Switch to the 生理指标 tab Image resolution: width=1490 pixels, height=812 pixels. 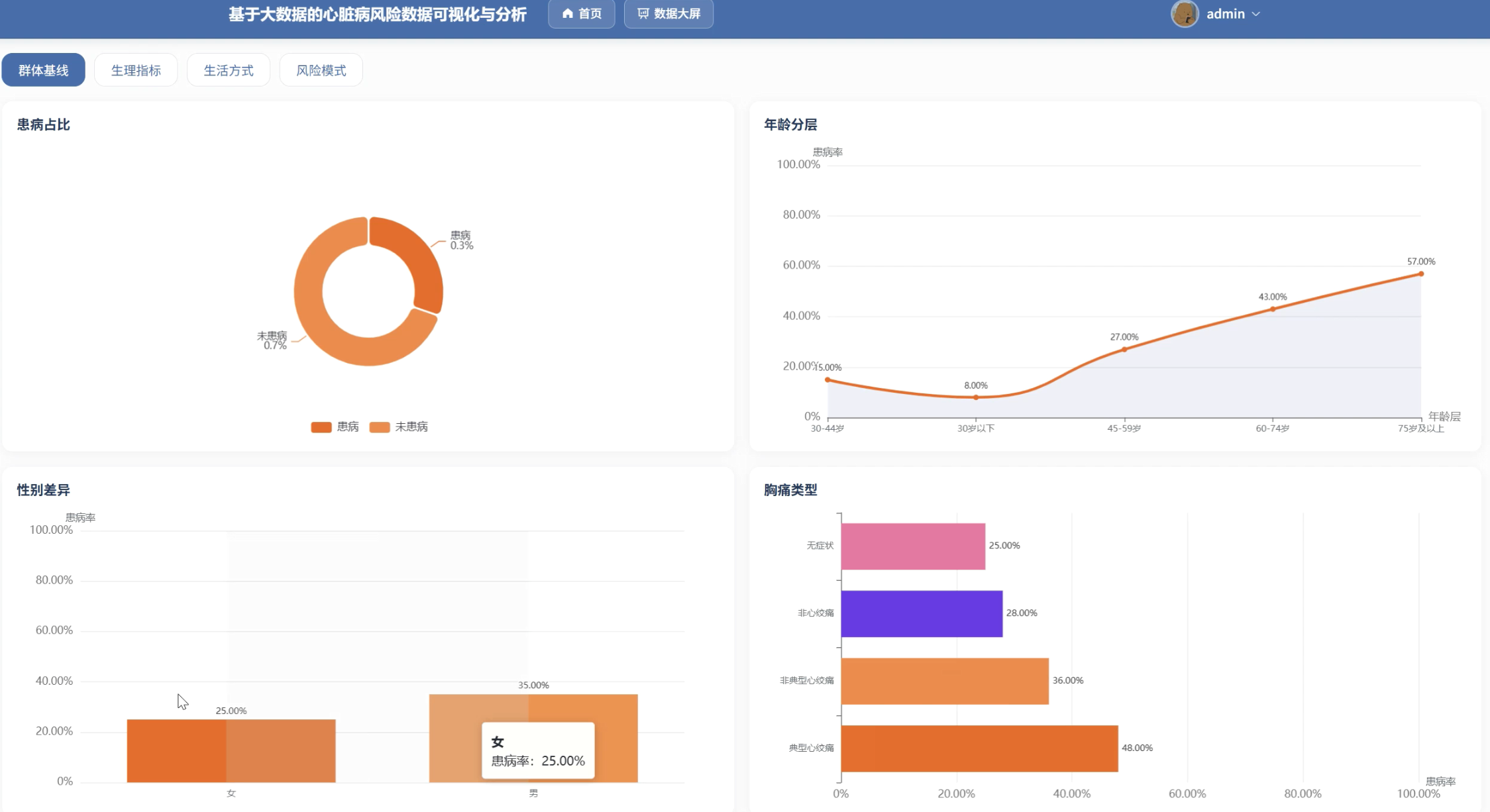[x=136, y=70]
